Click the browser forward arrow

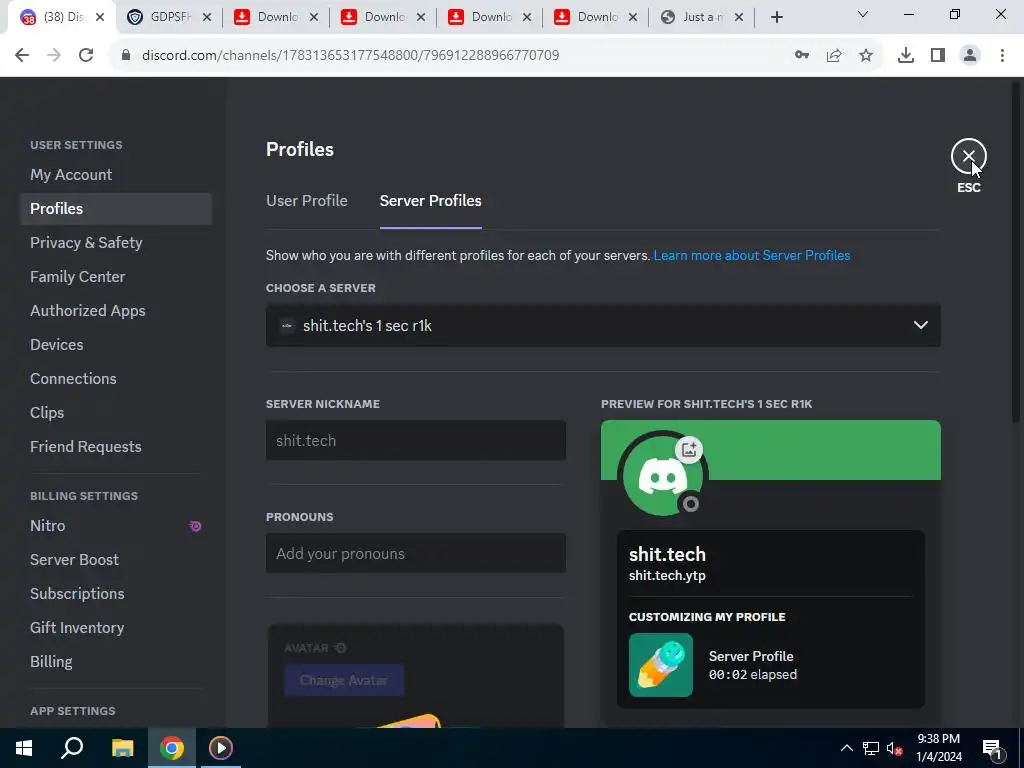(x=54, y=55)
